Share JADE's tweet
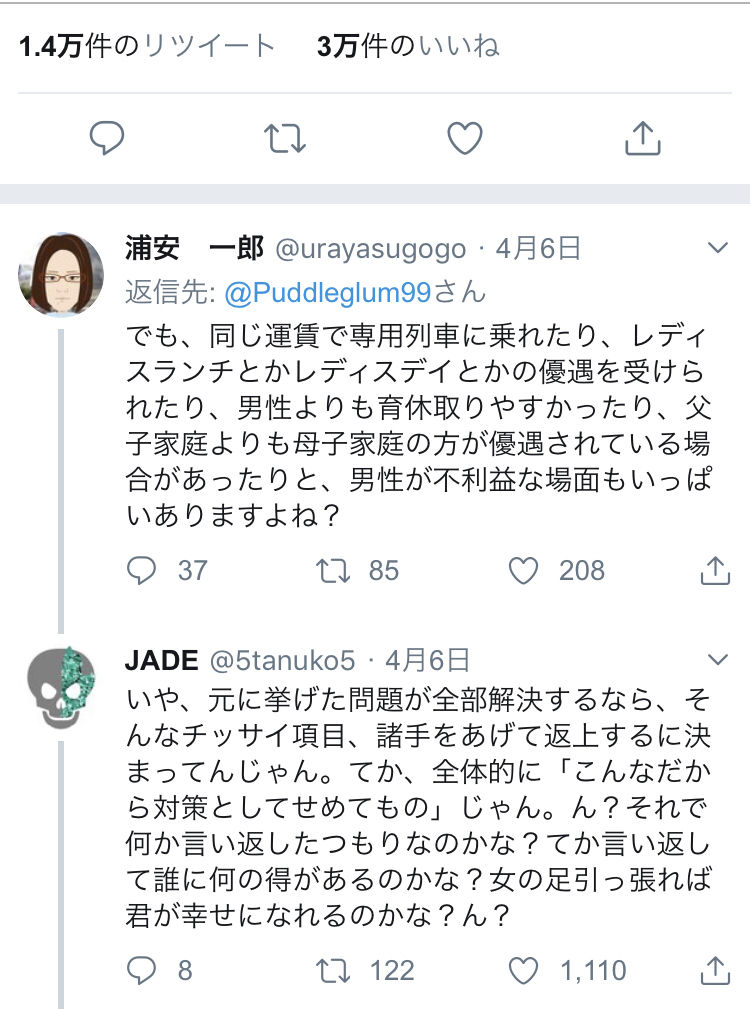This screenshot has height=1009, width=750. point(714,969)
